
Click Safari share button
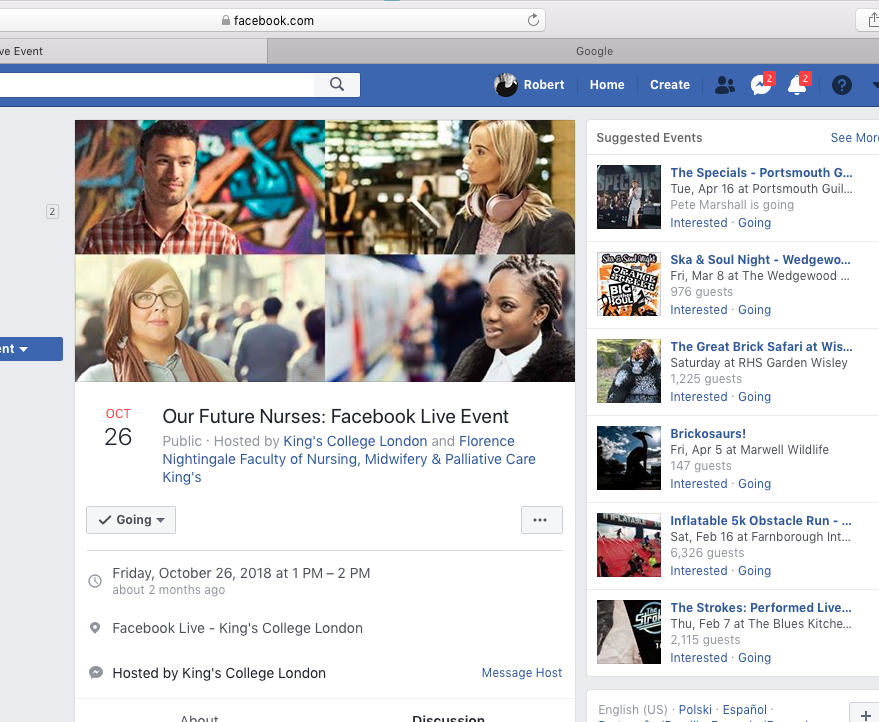point(871,20)
